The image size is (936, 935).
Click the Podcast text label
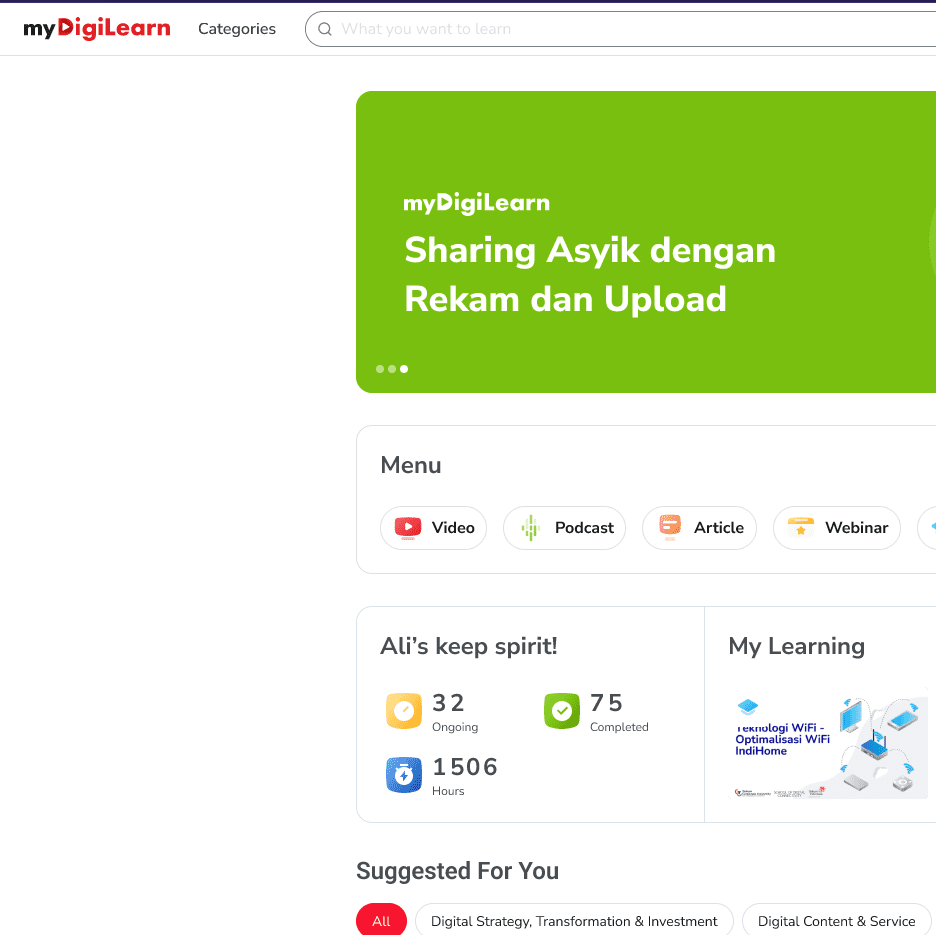(x=584, y=528)
